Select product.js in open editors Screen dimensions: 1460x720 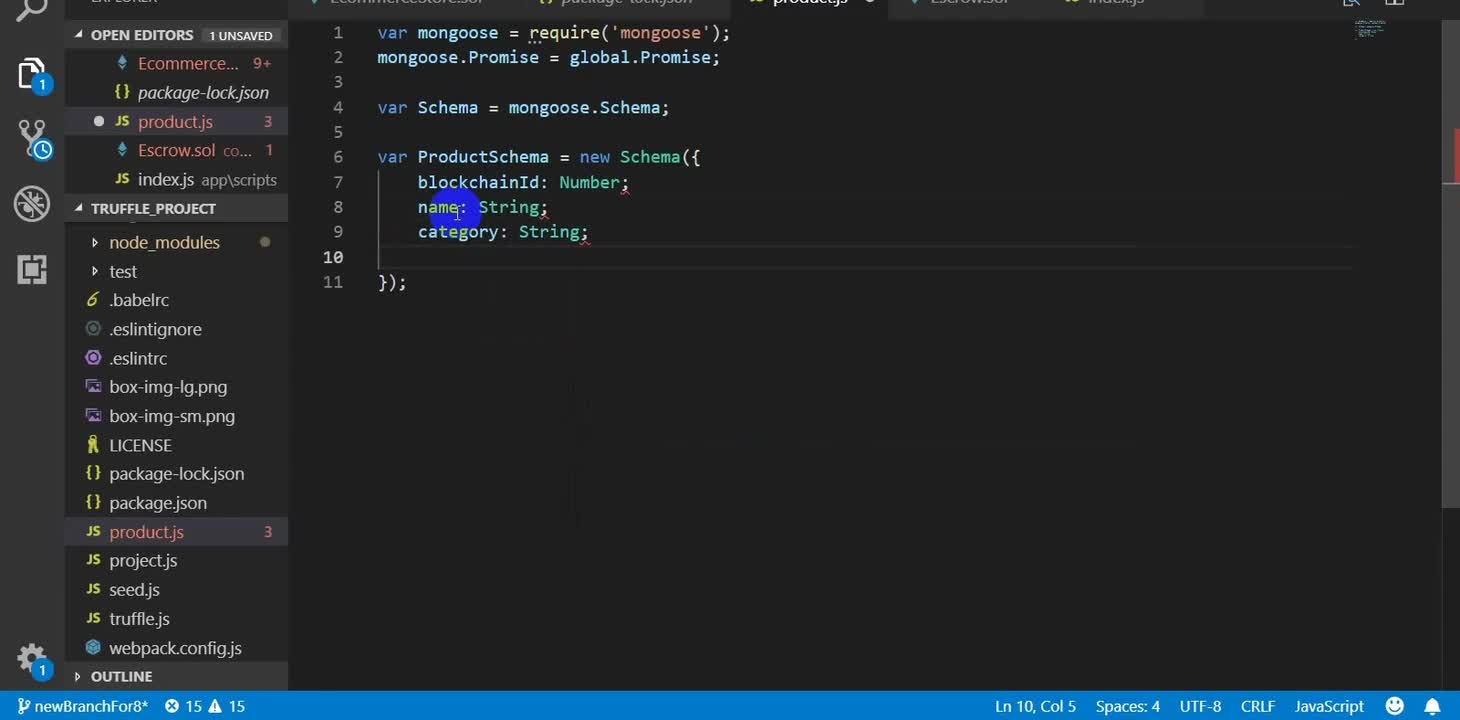click(x=175, y=121)
